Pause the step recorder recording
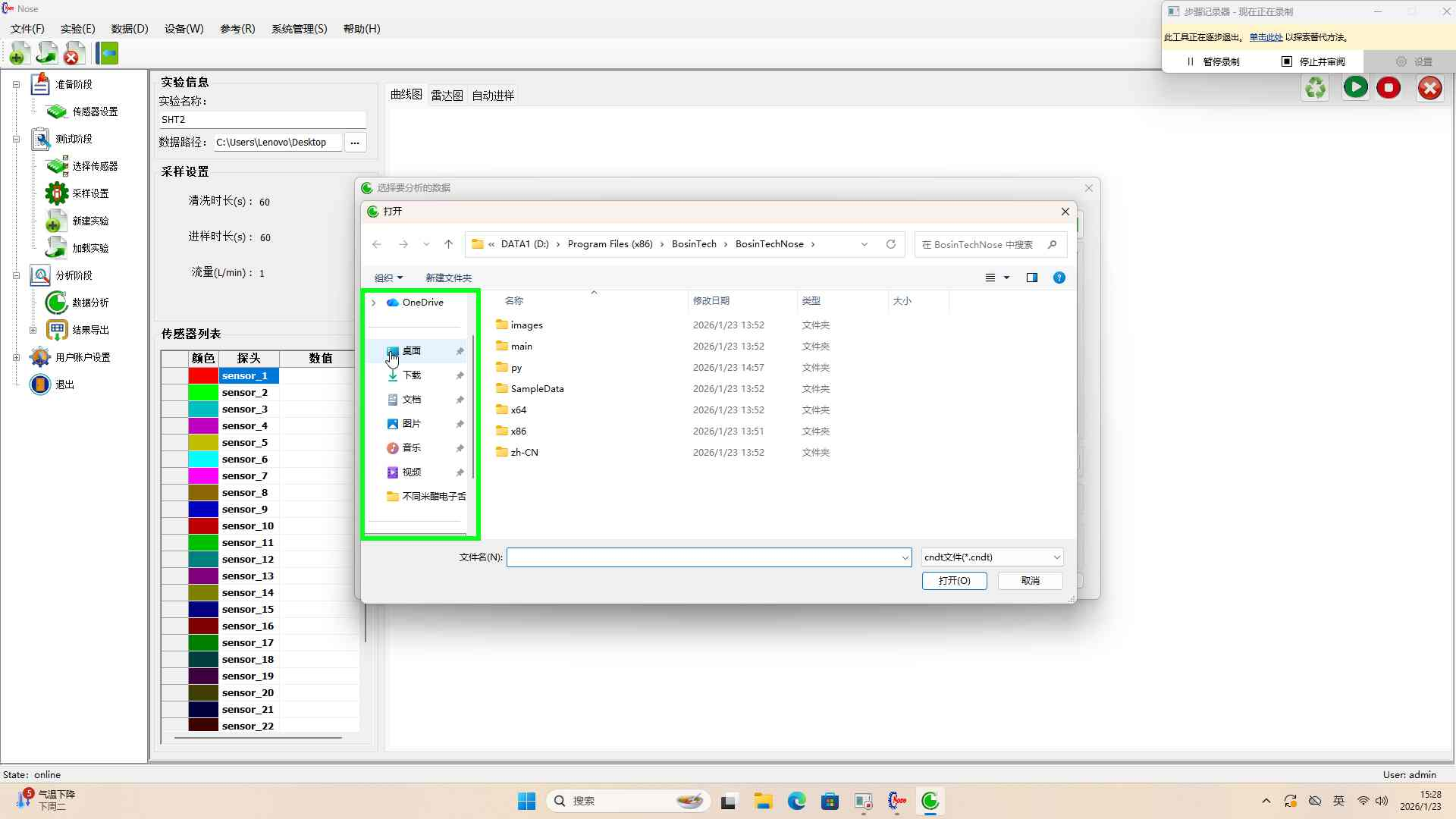 tap(1213, 61)
